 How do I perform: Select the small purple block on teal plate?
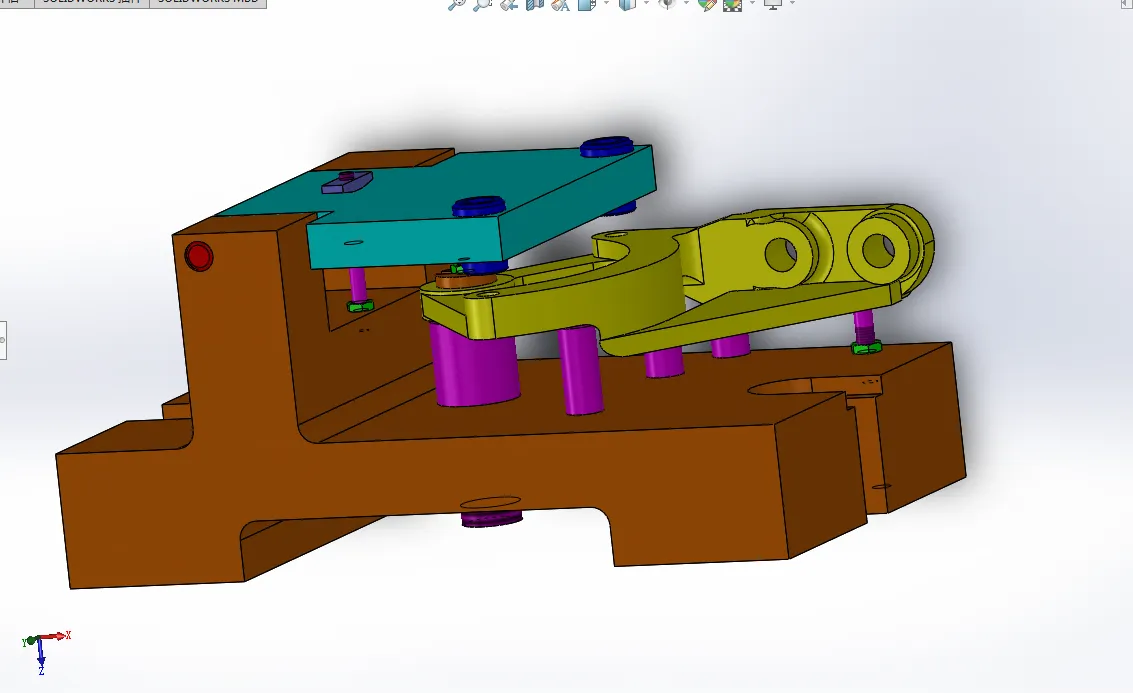[347, 181]
